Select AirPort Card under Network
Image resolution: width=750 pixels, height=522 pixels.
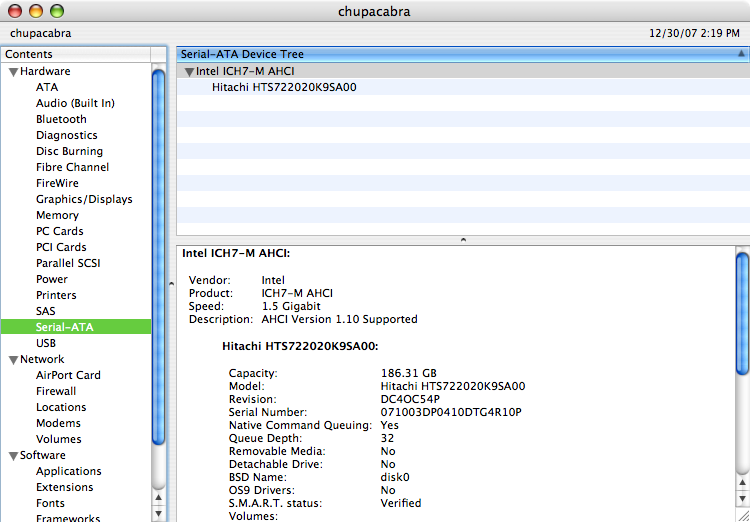coord(68,375)
